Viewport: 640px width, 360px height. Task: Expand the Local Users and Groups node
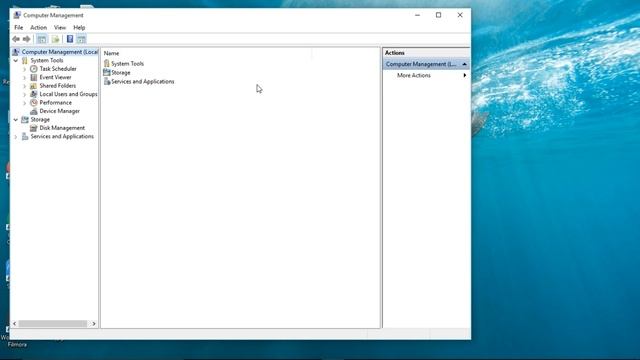[24, 94]
